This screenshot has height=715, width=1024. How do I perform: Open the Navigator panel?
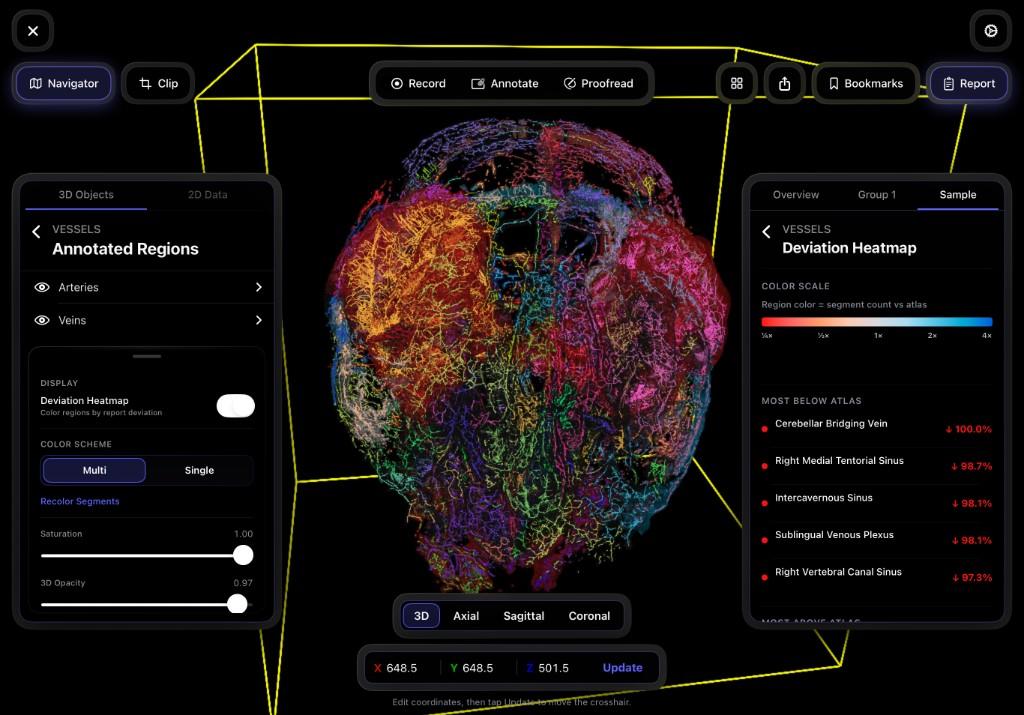[x=63, y=84]
